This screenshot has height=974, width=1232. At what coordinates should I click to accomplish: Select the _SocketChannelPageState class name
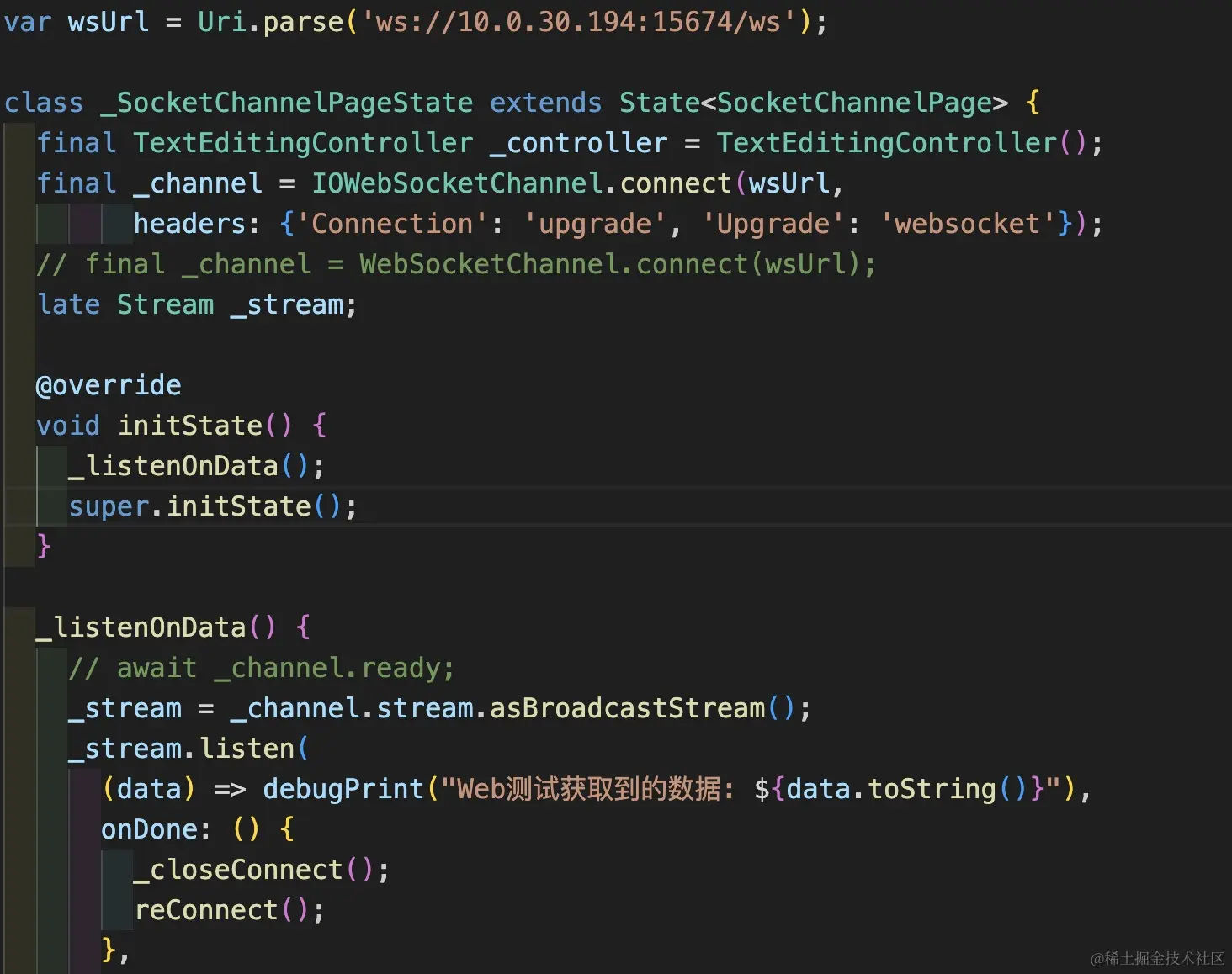286,103
